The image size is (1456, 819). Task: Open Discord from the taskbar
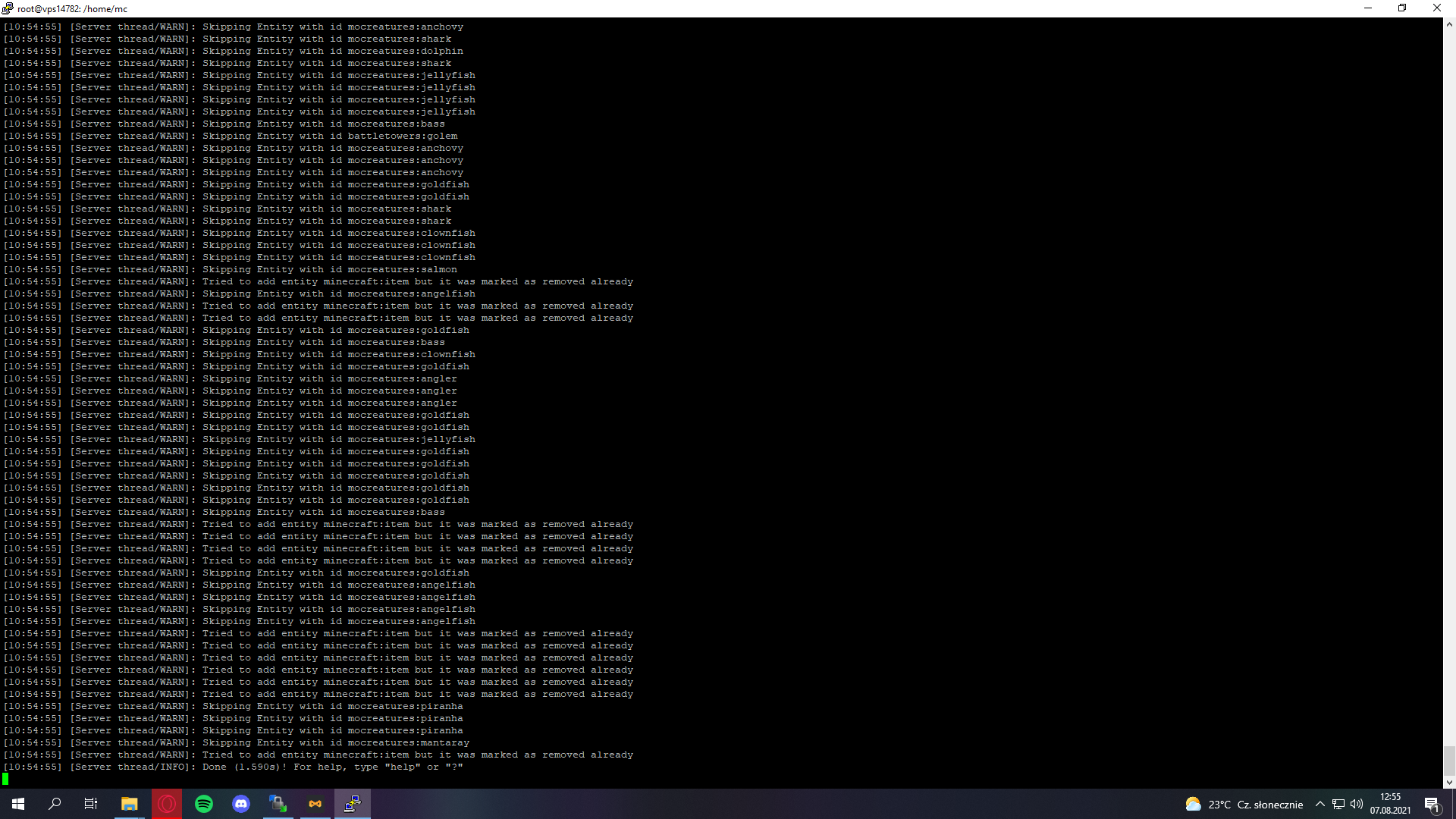pos(241,804)
